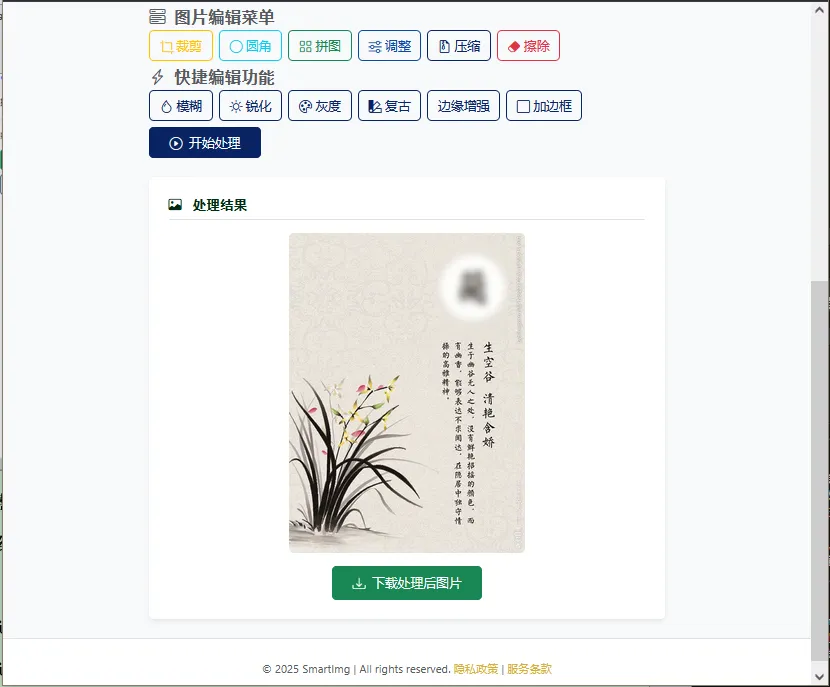
Task: Open the 服务条款 terms of service link
Action: click(529, 669)
